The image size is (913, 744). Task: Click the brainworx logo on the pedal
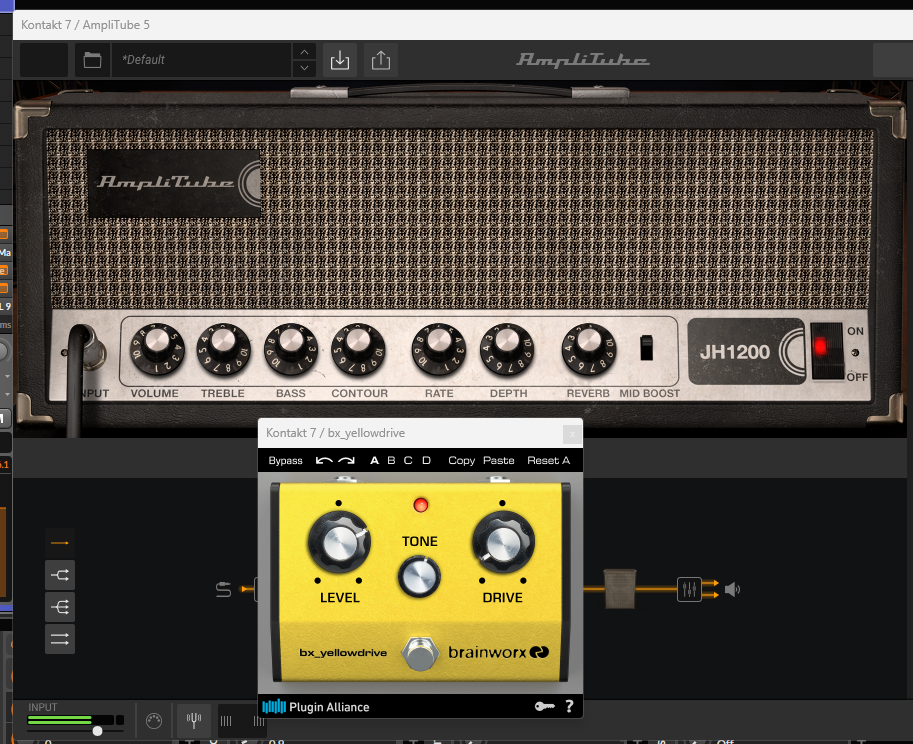click(x=498, y=652)
